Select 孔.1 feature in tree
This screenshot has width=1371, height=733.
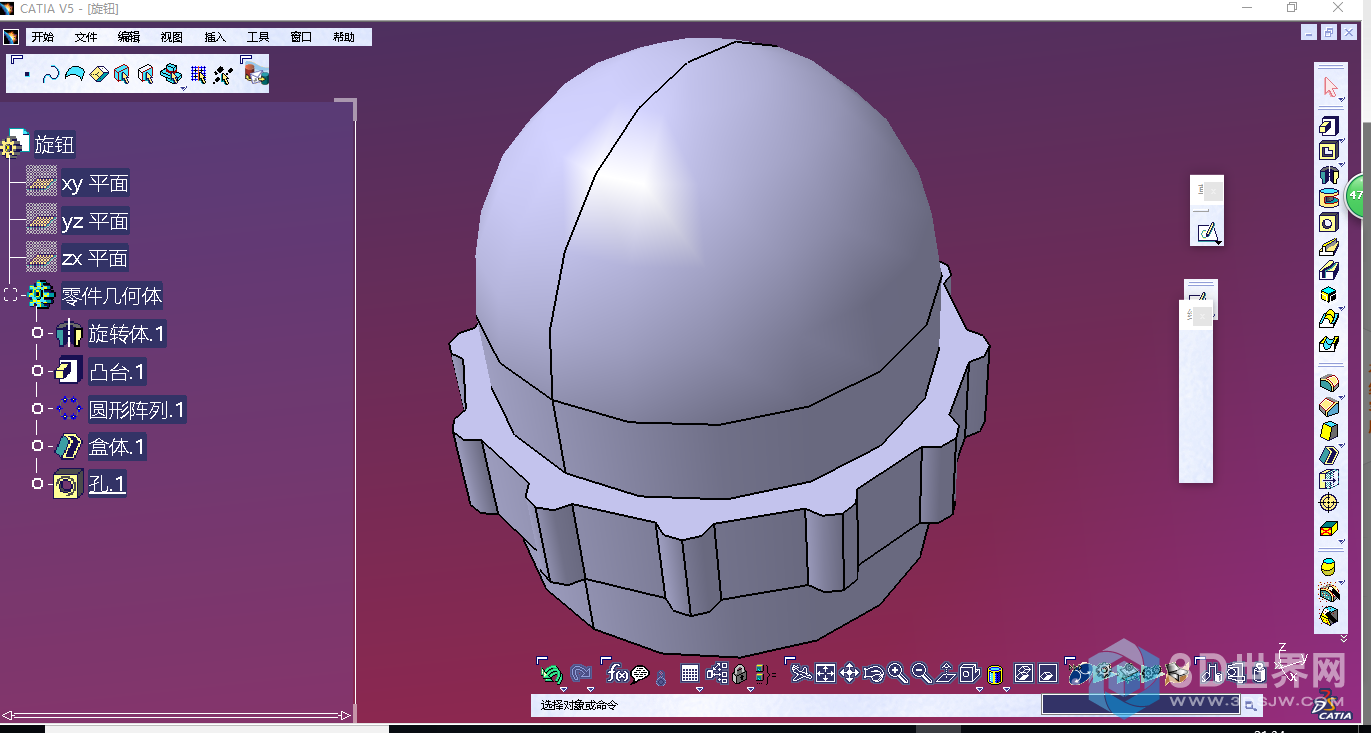pos(107,485)
